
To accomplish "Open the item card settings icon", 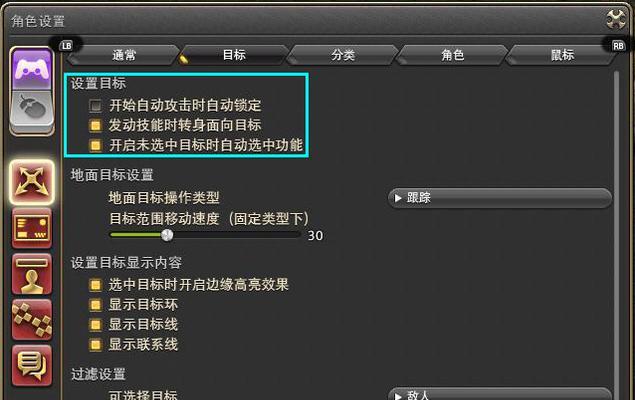I will click(x=32, y=228).
